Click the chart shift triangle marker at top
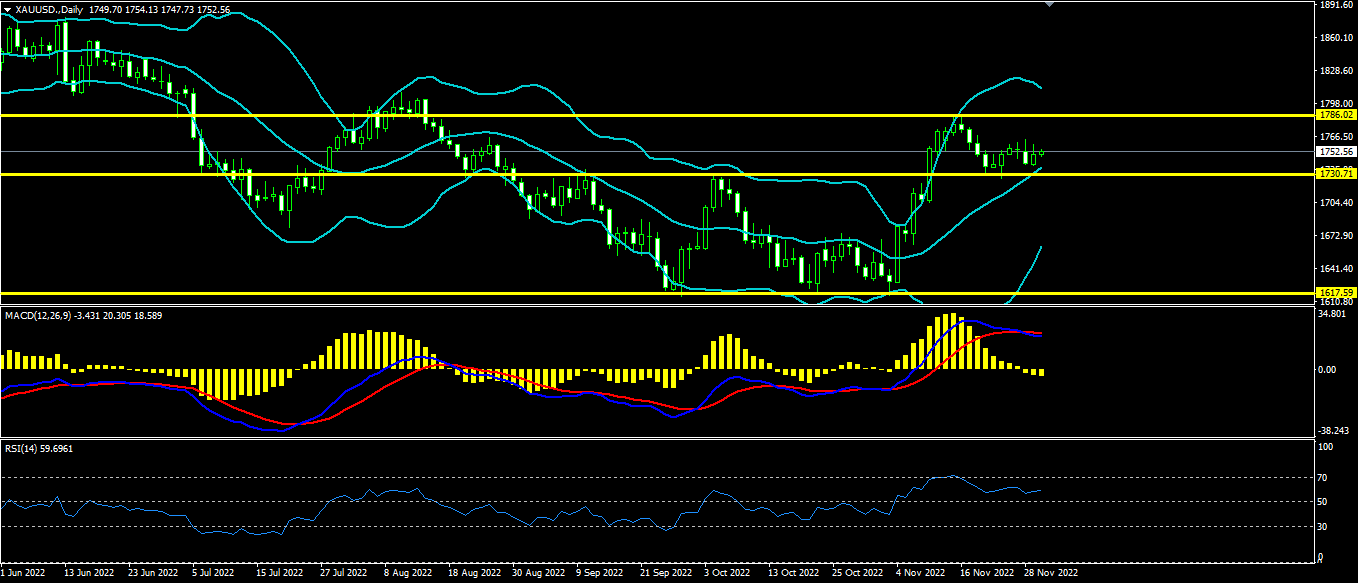This screenshot has width=1358, height=583. [x=1048, y=4]
